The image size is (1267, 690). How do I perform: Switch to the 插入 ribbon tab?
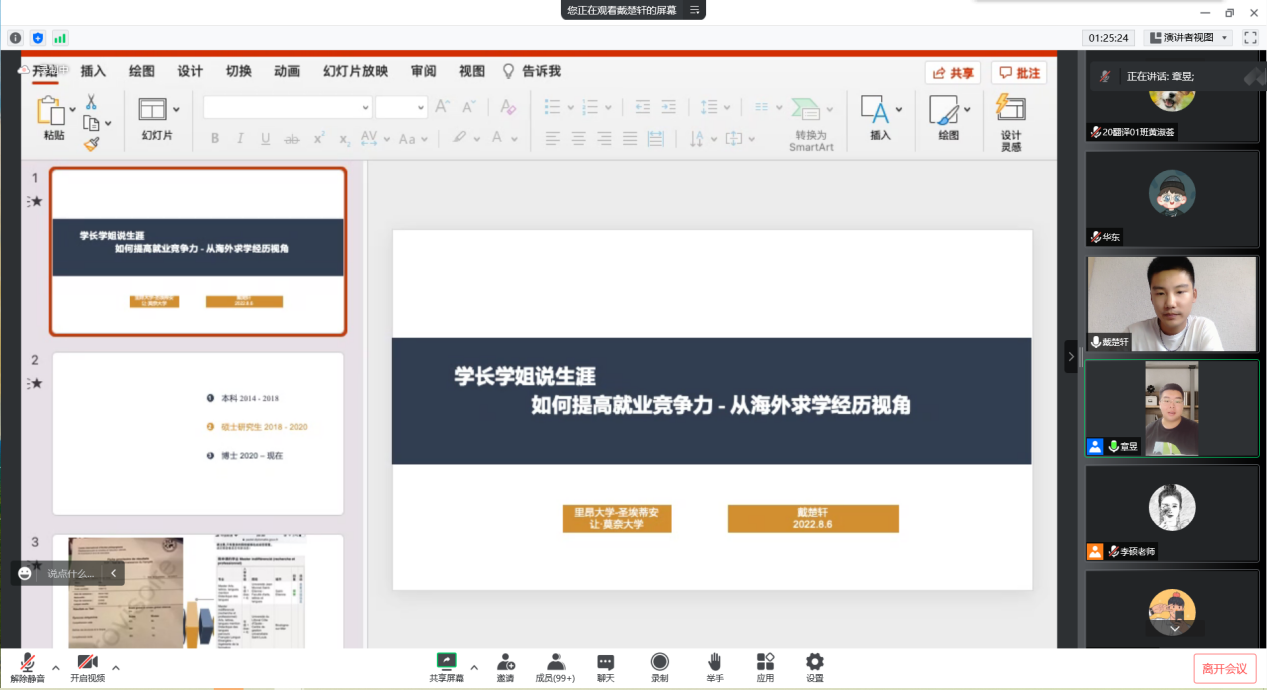click(93, 71)
